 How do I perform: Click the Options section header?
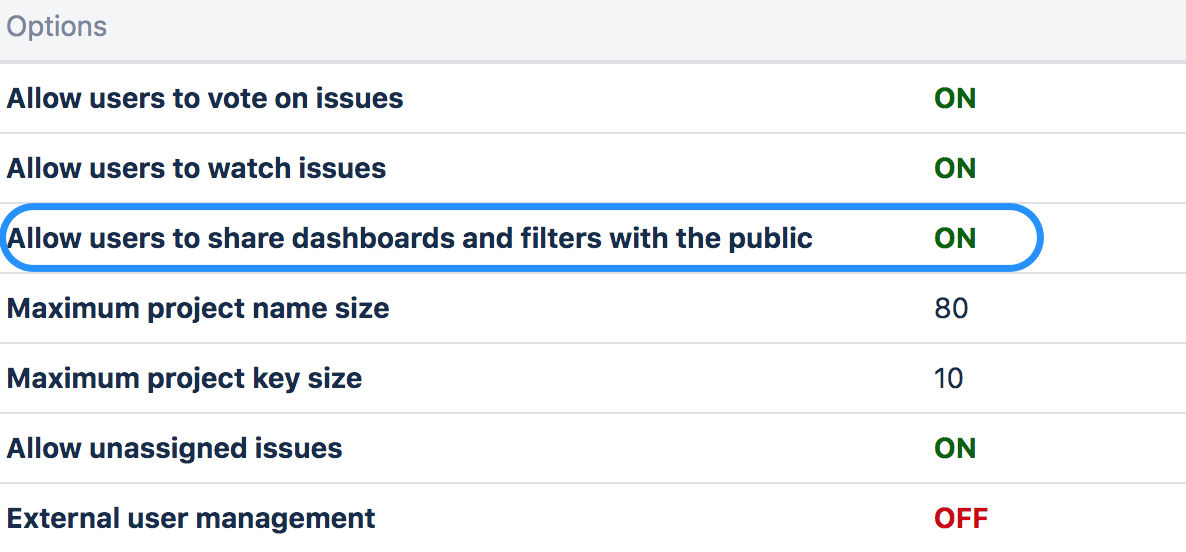click(57, 27)
